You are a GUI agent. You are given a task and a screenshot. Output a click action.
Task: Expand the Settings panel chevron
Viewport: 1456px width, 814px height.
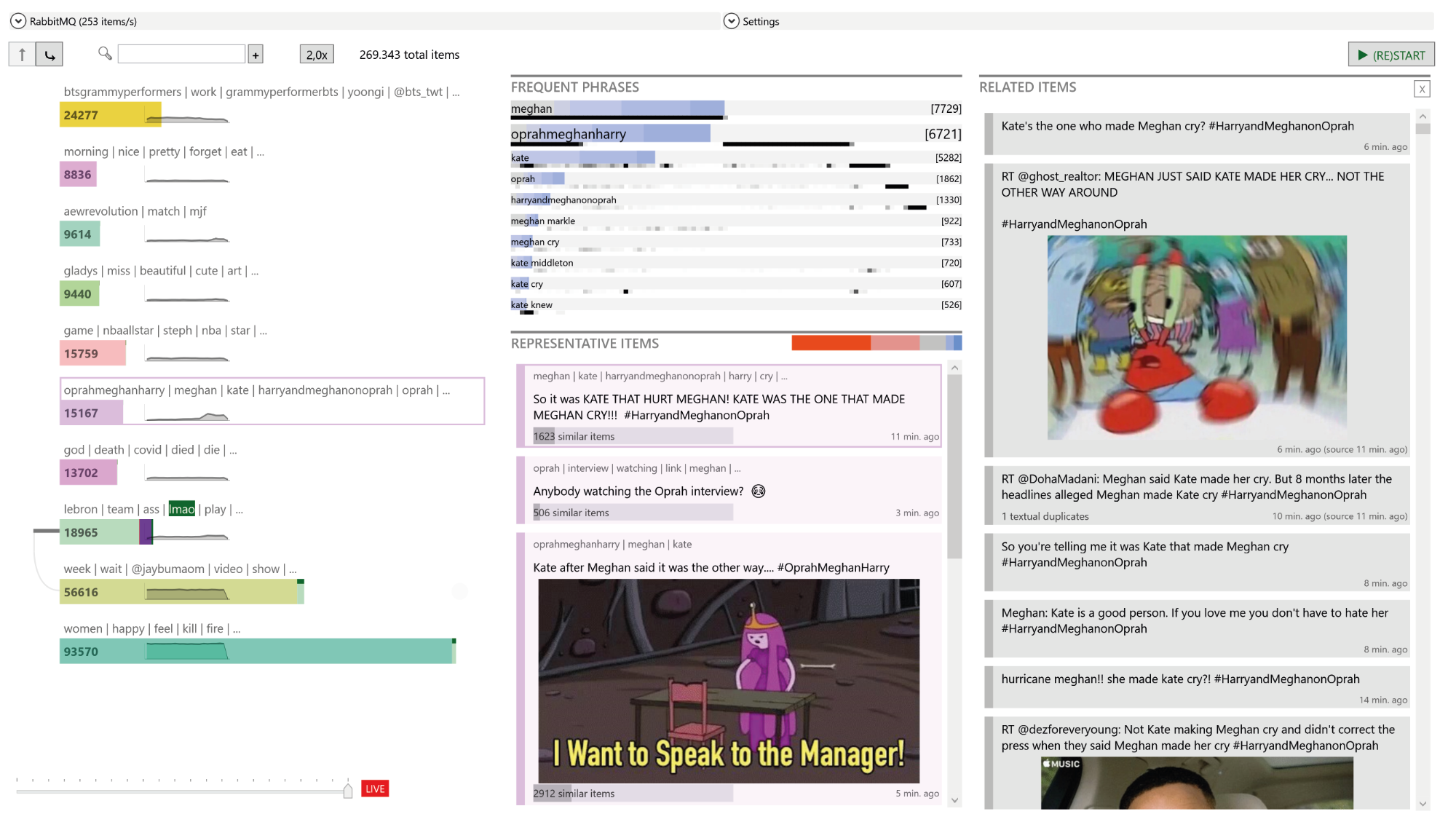(731, 21)
